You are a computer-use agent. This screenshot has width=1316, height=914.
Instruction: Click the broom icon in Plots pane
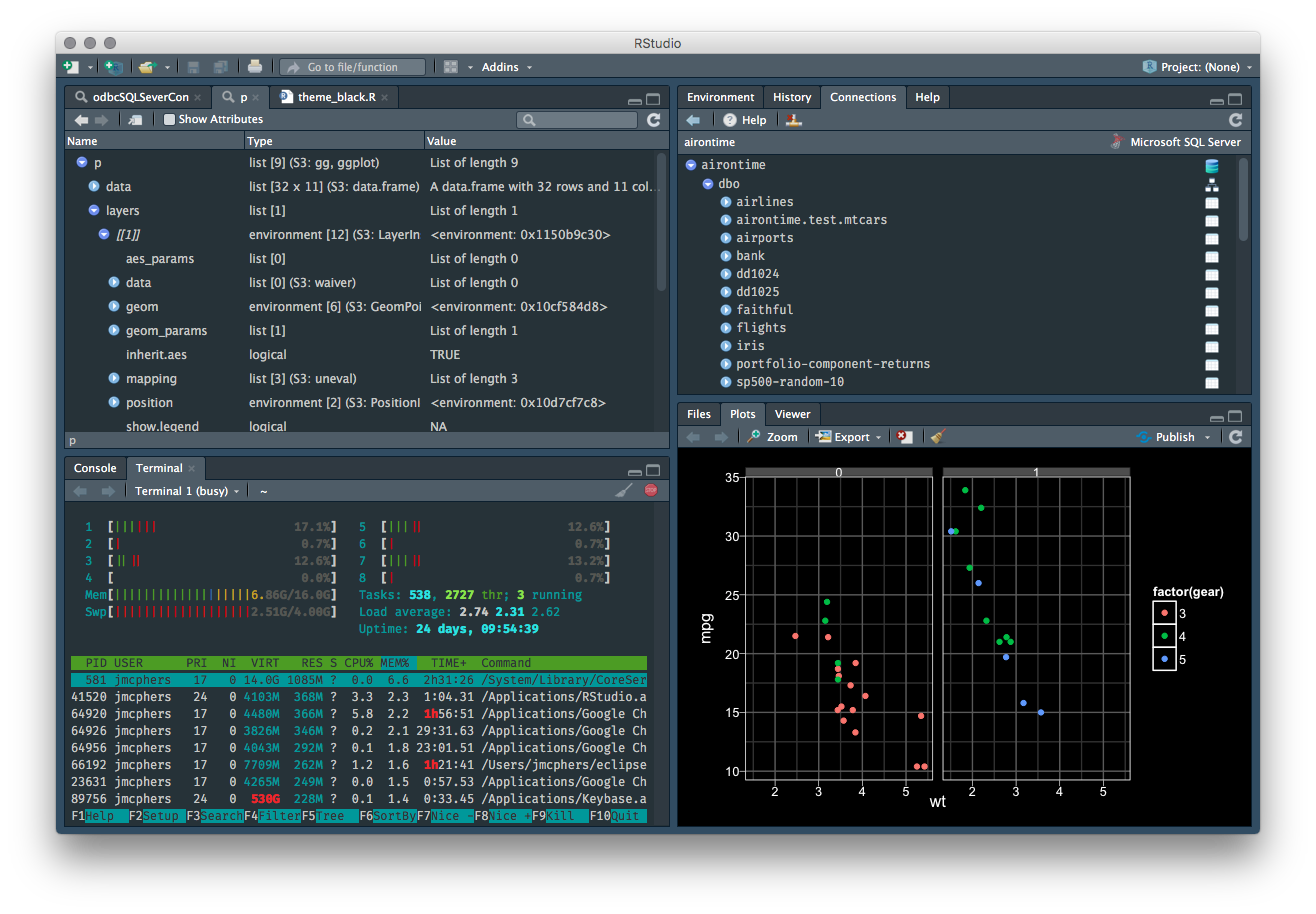937,437
